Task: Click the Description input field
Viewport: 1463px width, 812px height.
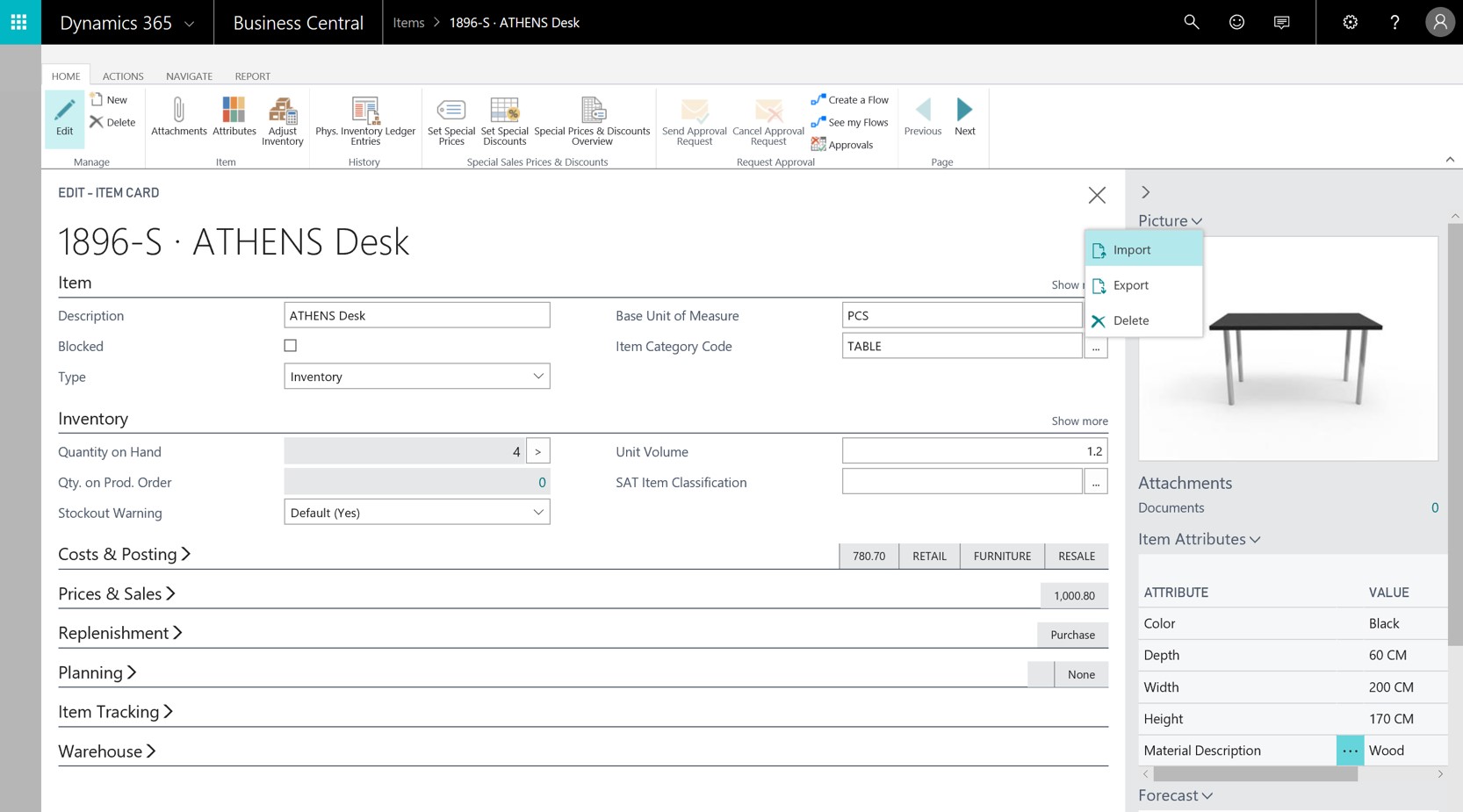Action: (417, 315)
